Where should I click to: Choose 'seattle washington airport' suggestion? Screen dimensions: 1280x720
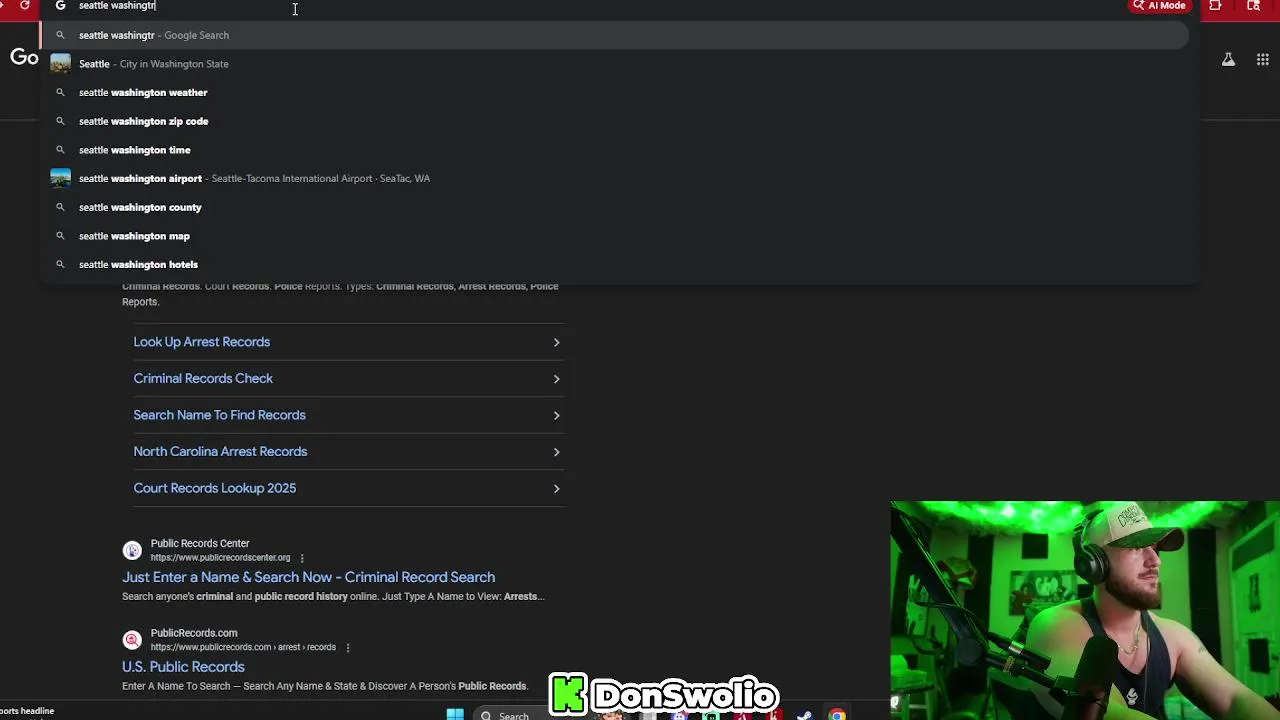[x=614, y=178]
